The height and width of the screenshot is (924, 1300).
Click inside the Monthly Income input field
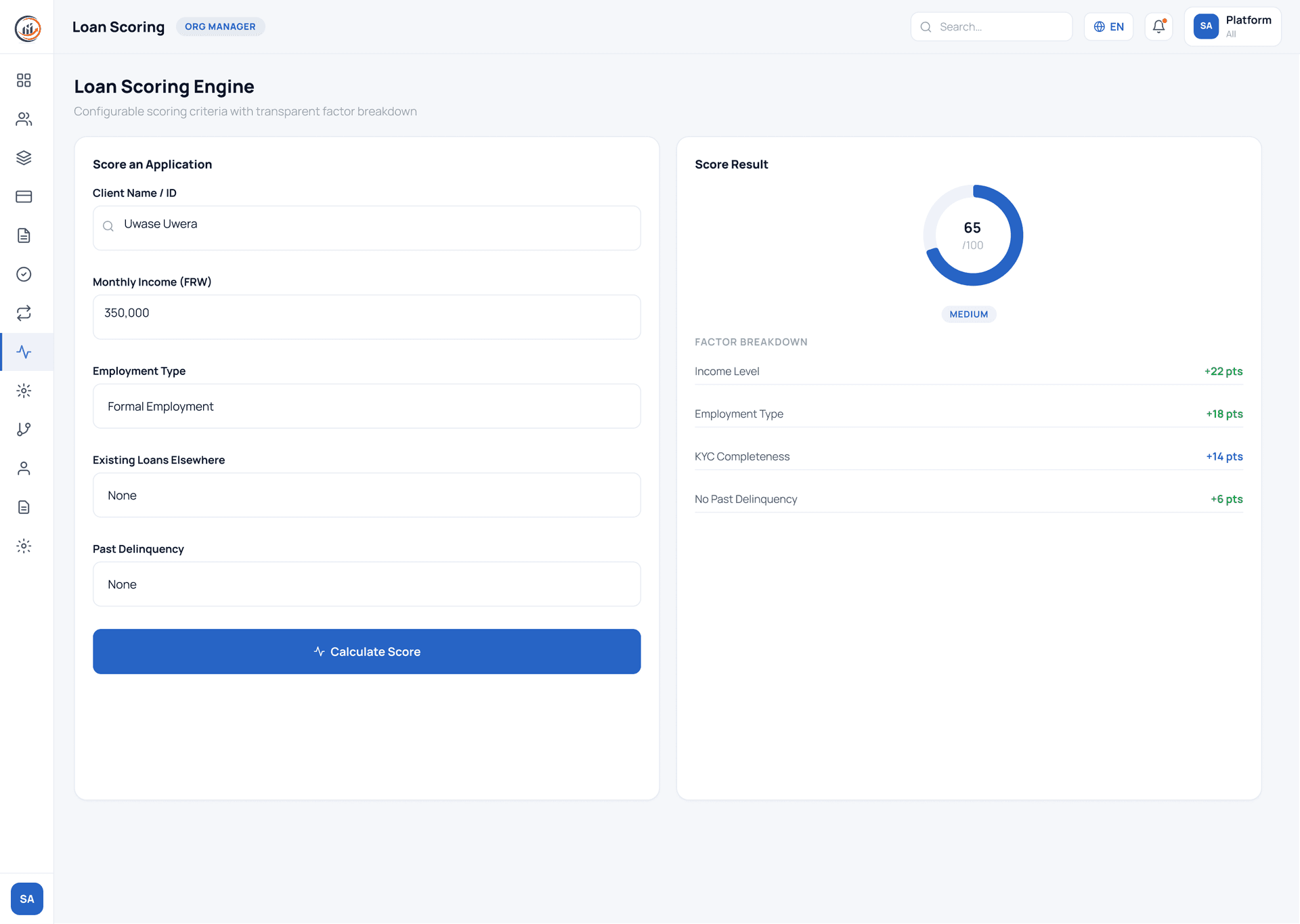366,316
